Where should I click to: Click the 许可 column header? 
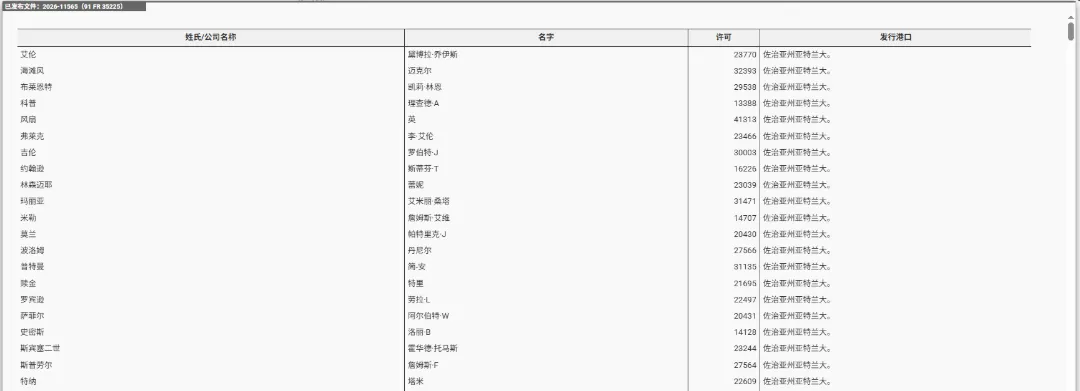coord(724,37)
